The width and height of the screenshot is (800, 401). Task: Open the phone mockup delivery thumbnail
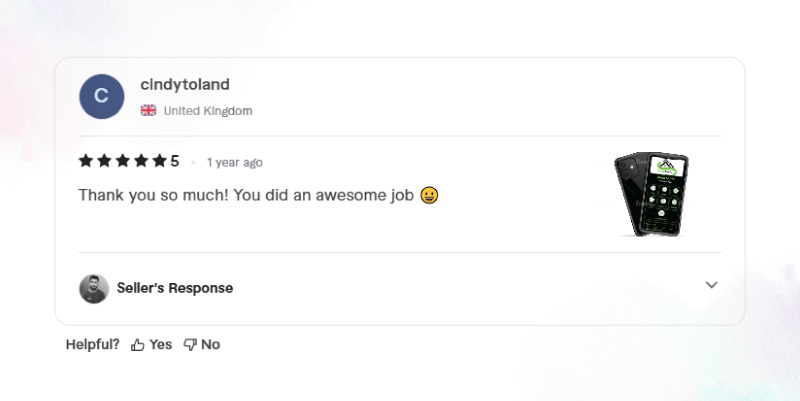coord(653,194)
